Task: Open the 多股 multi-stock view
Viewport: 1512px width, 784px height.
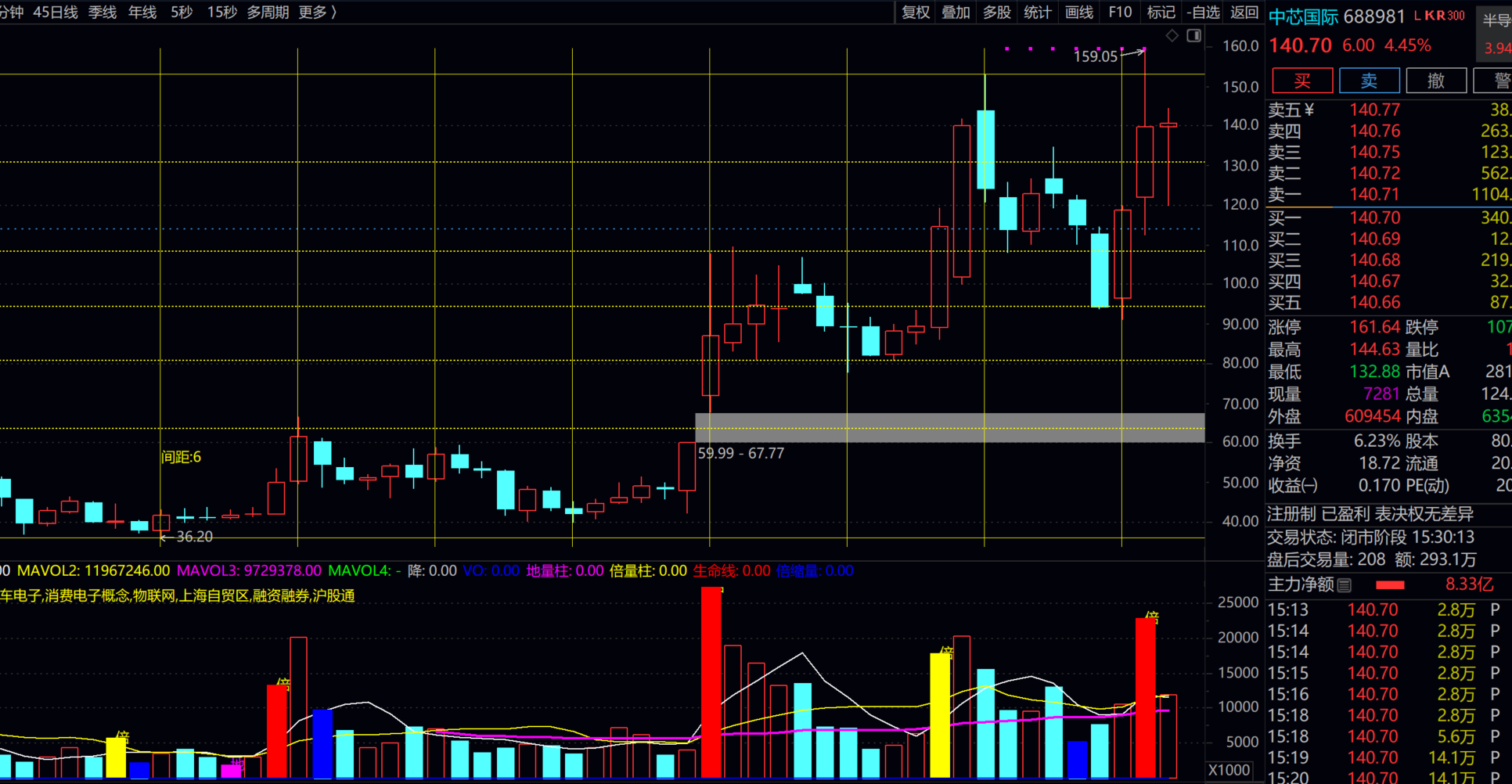Action: pos(996,12)
